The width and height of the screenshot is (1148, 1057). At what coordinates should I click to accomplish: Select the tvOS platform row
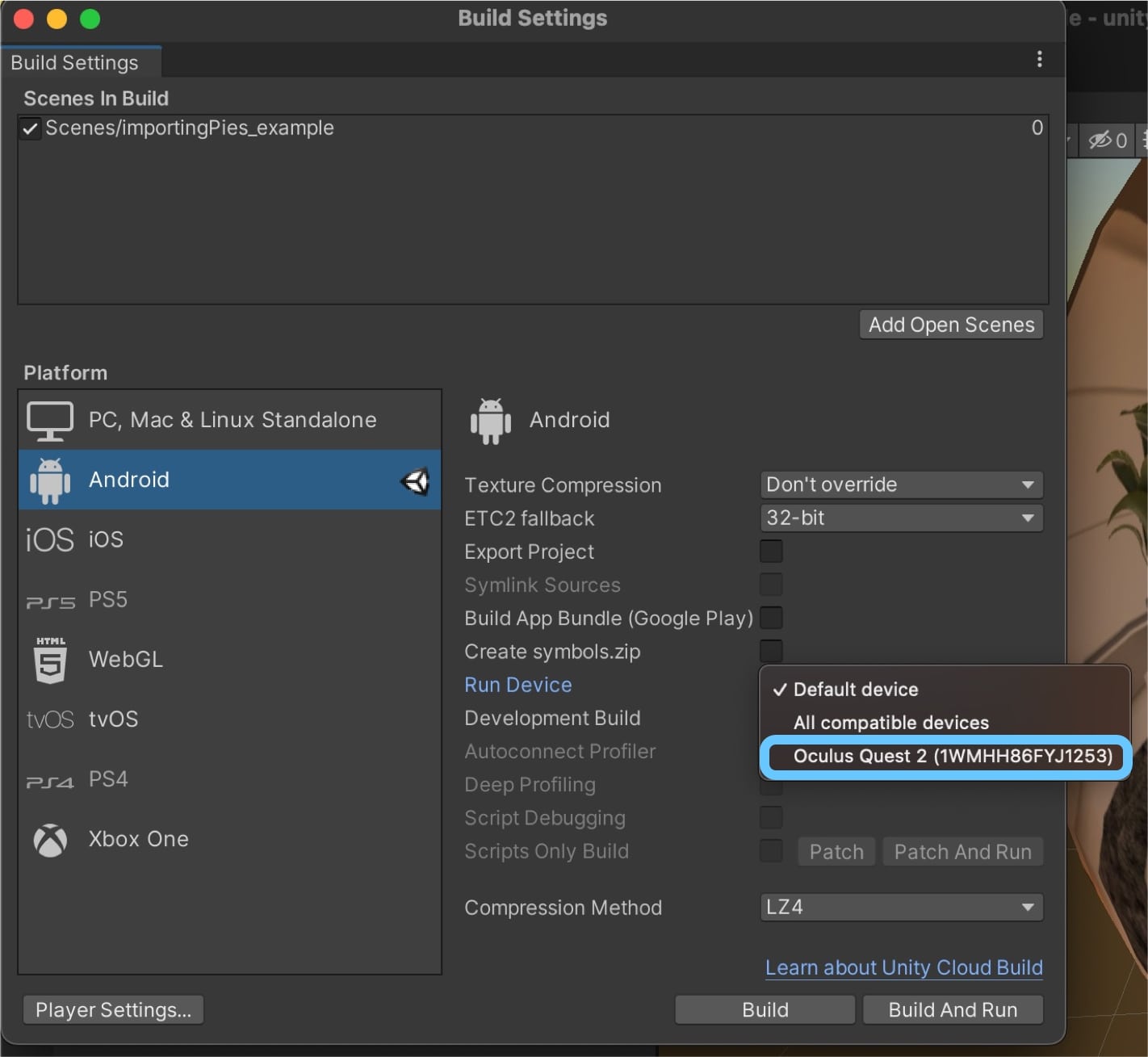230,719
